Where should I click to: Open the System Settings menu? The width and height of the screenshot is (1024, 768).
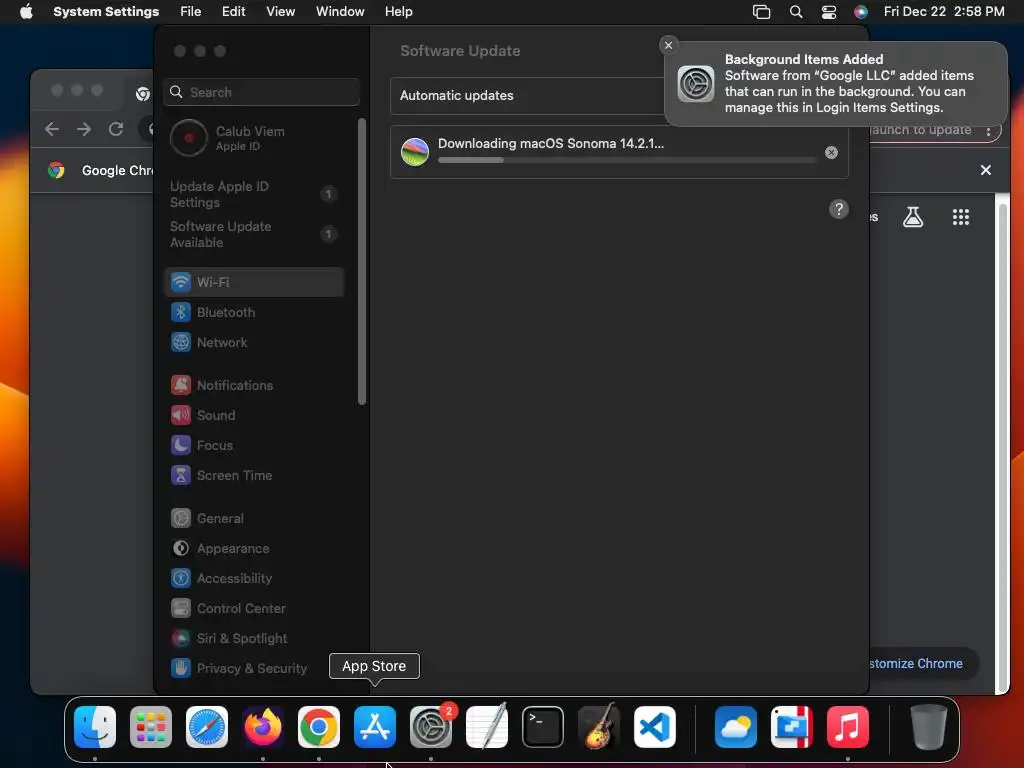pos(106,11)
